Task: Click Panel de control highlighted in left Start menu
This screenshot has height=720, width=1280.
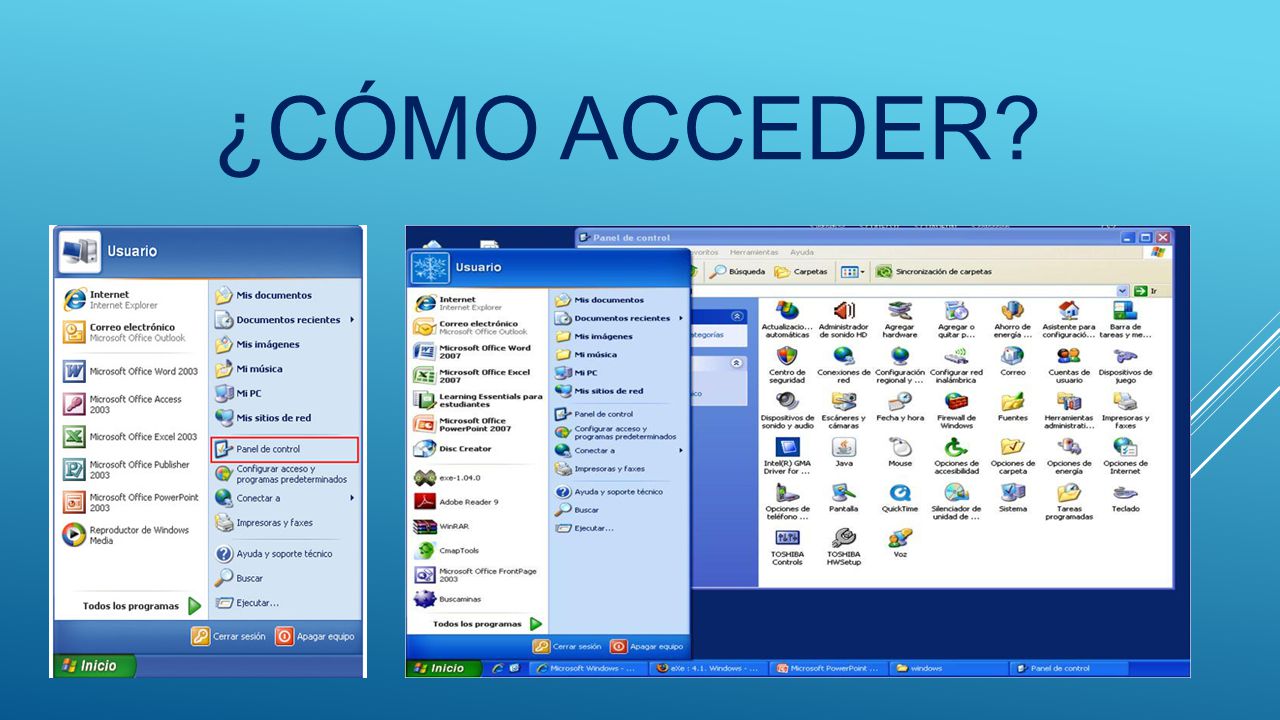Action: pos(285,449)
